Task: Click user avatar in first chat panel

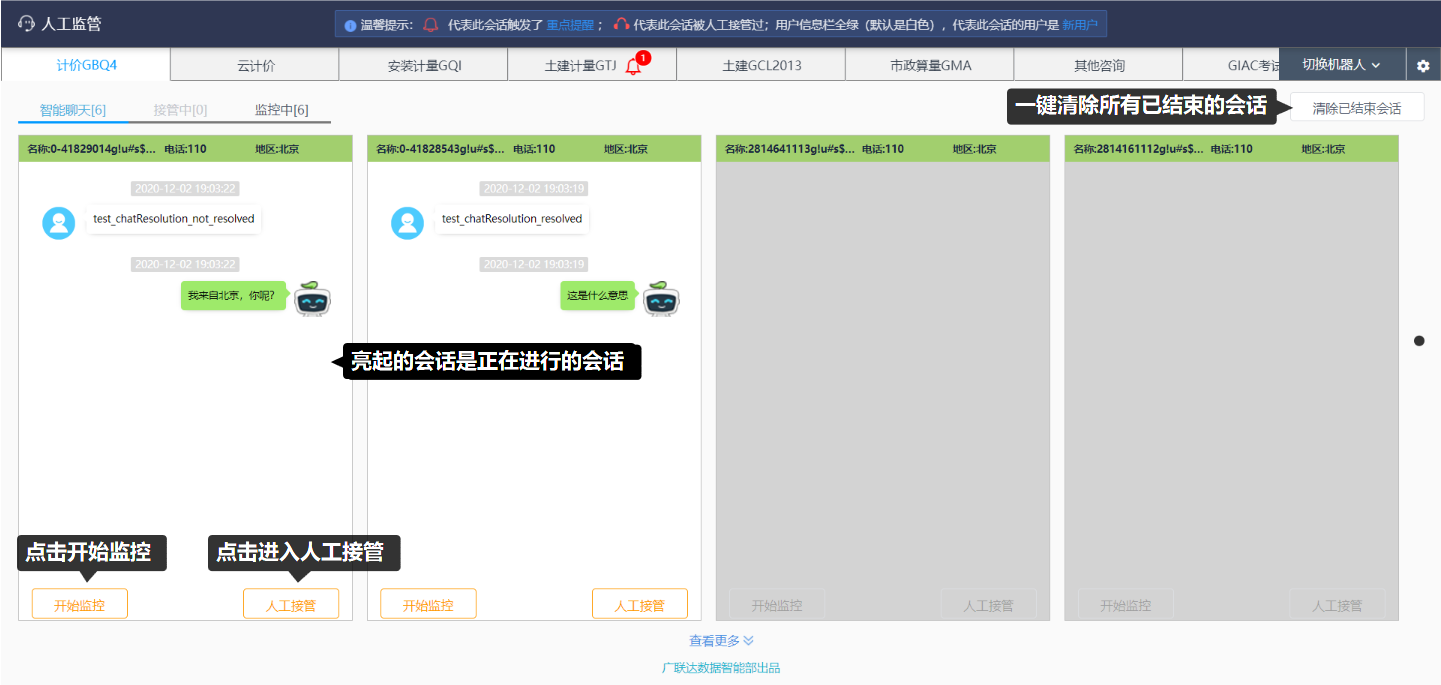Action: pyautogui.click(x=59, y=223)
